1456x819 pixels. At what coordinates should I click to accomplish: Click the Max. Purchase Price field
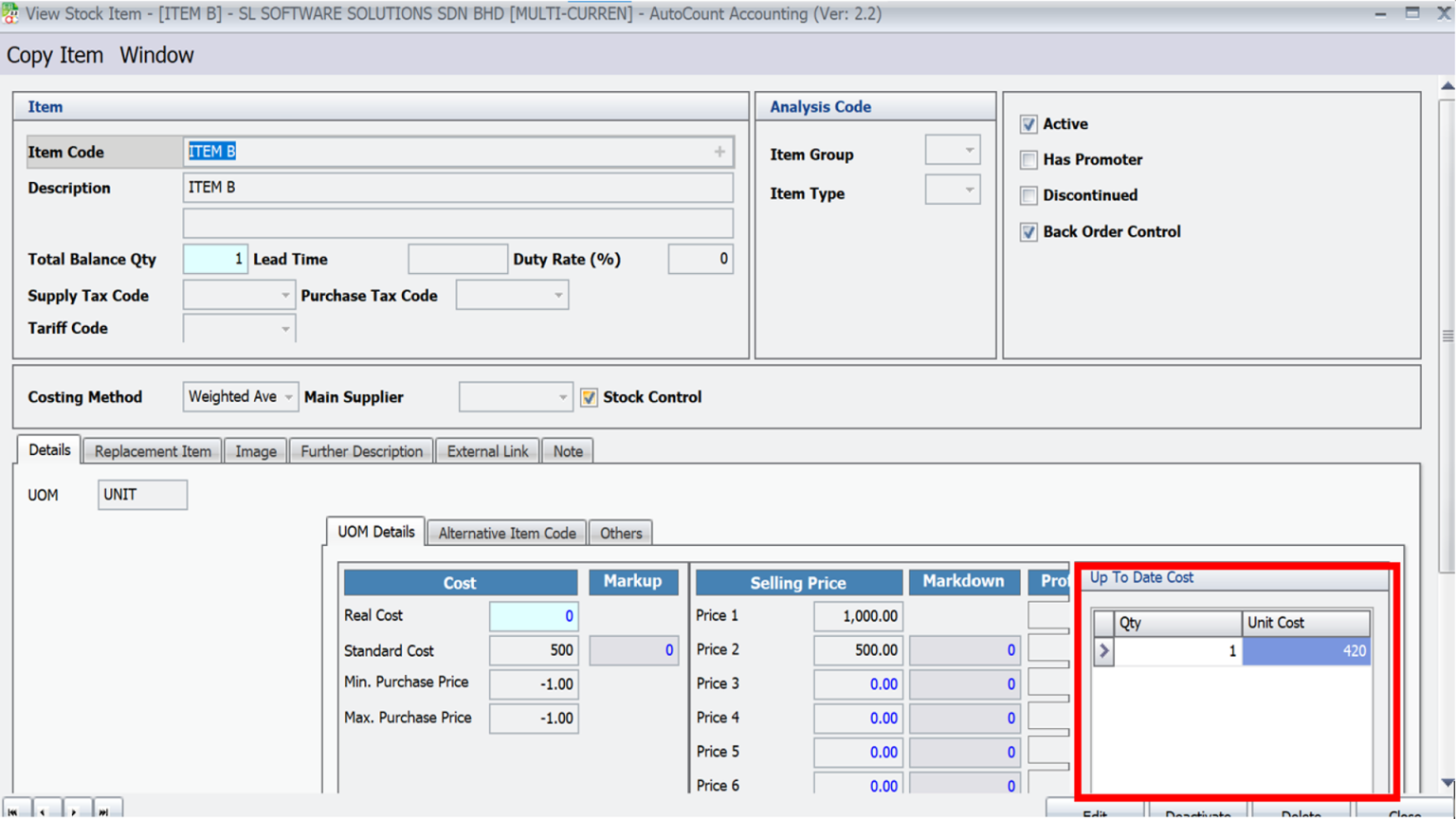534,719
